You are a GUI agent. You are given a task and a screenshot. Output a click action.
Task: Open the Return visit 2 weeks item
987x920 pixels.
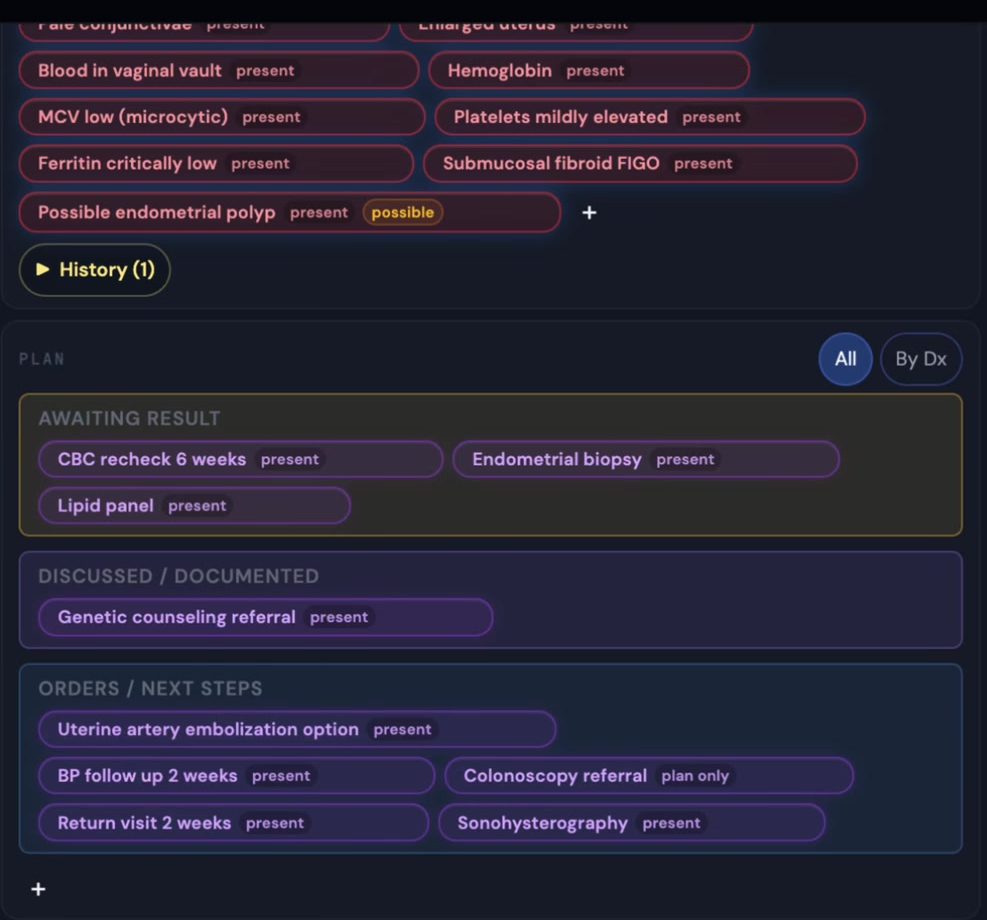(x=234, y=823)
